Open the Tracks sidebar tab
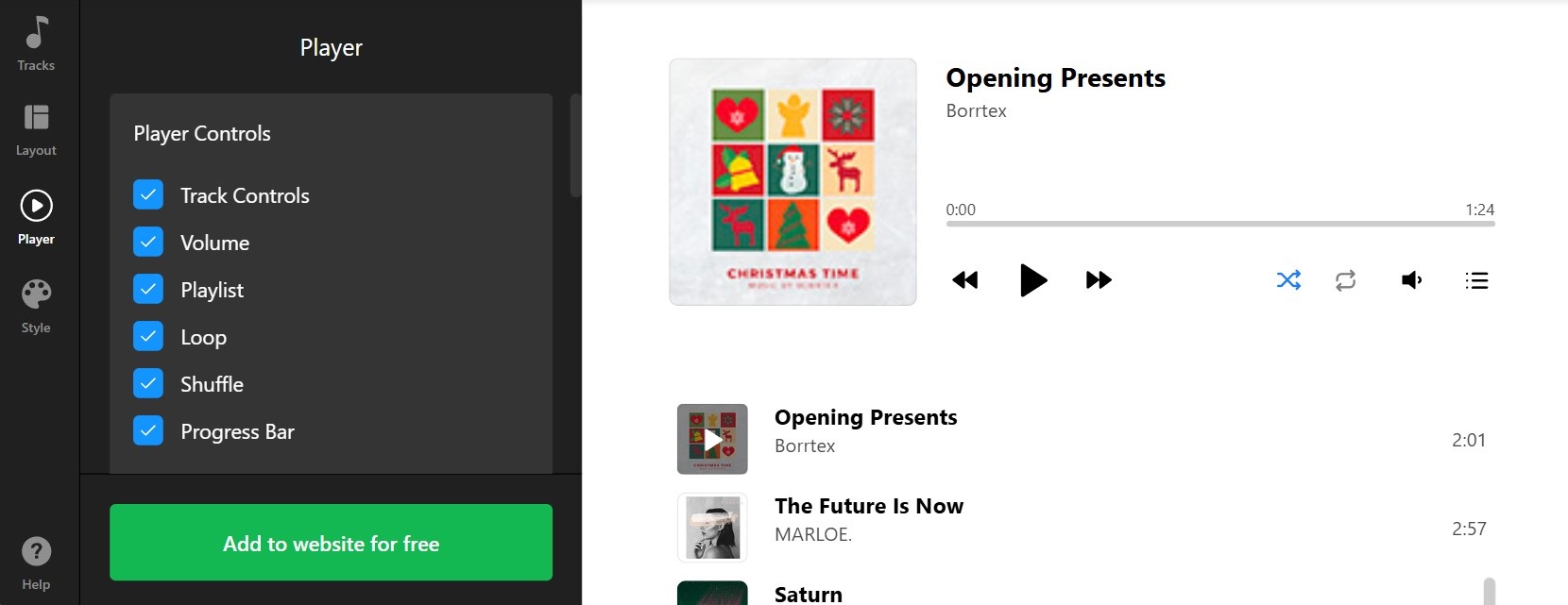Viewport: 1568px width, 605px height. coord(36,43)
